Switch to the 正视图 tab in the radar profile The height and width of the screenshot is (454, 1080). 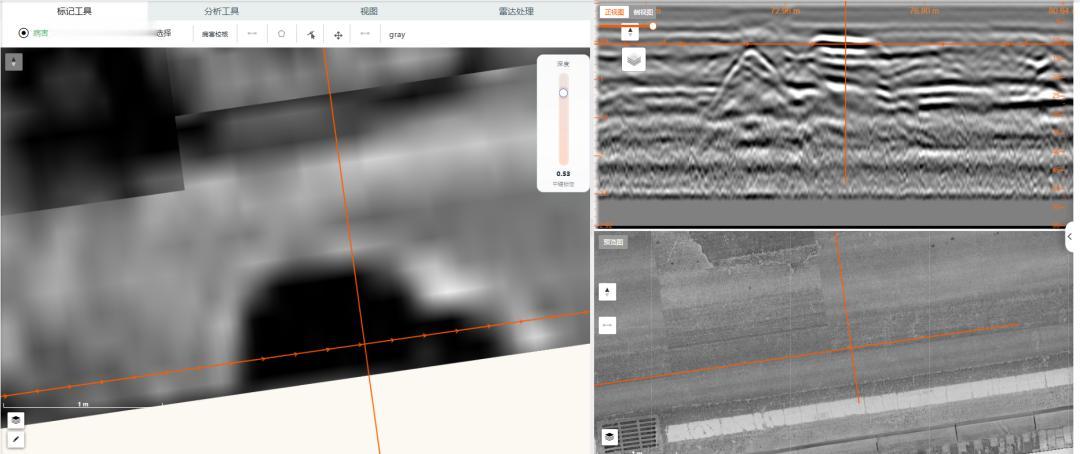click(x=614, y=12)
